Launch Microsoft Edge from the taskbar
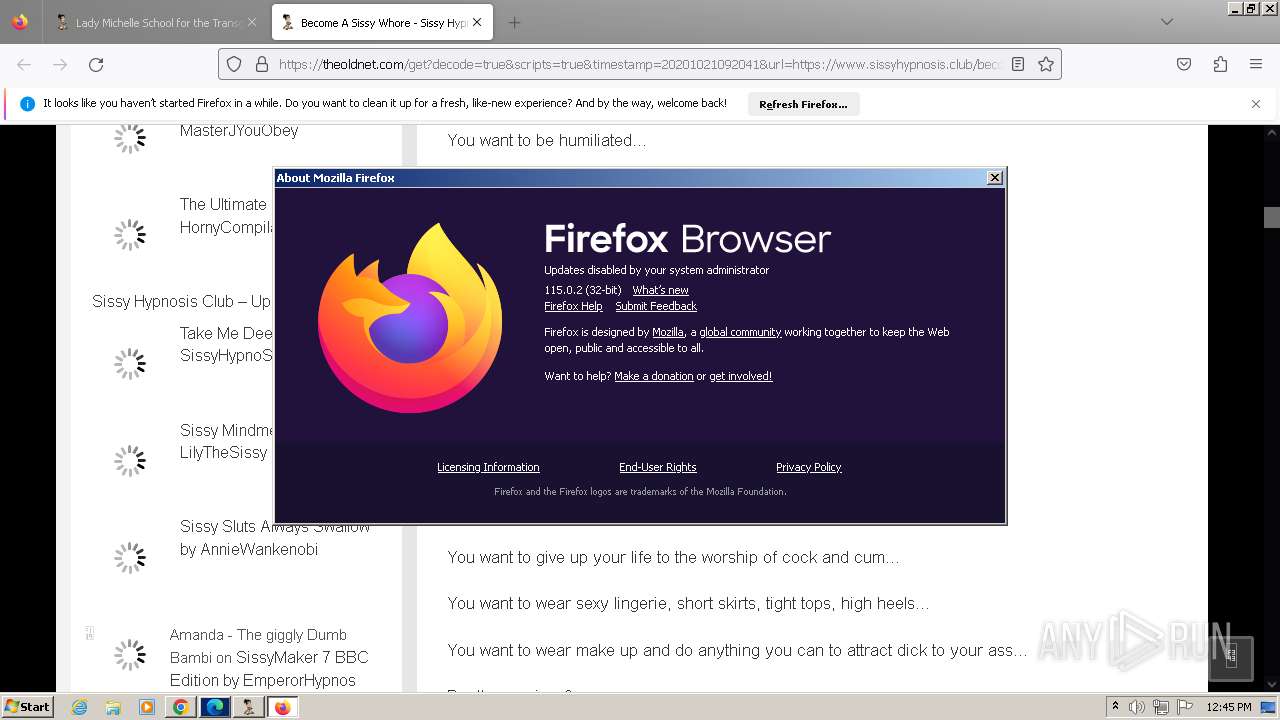 215,707
